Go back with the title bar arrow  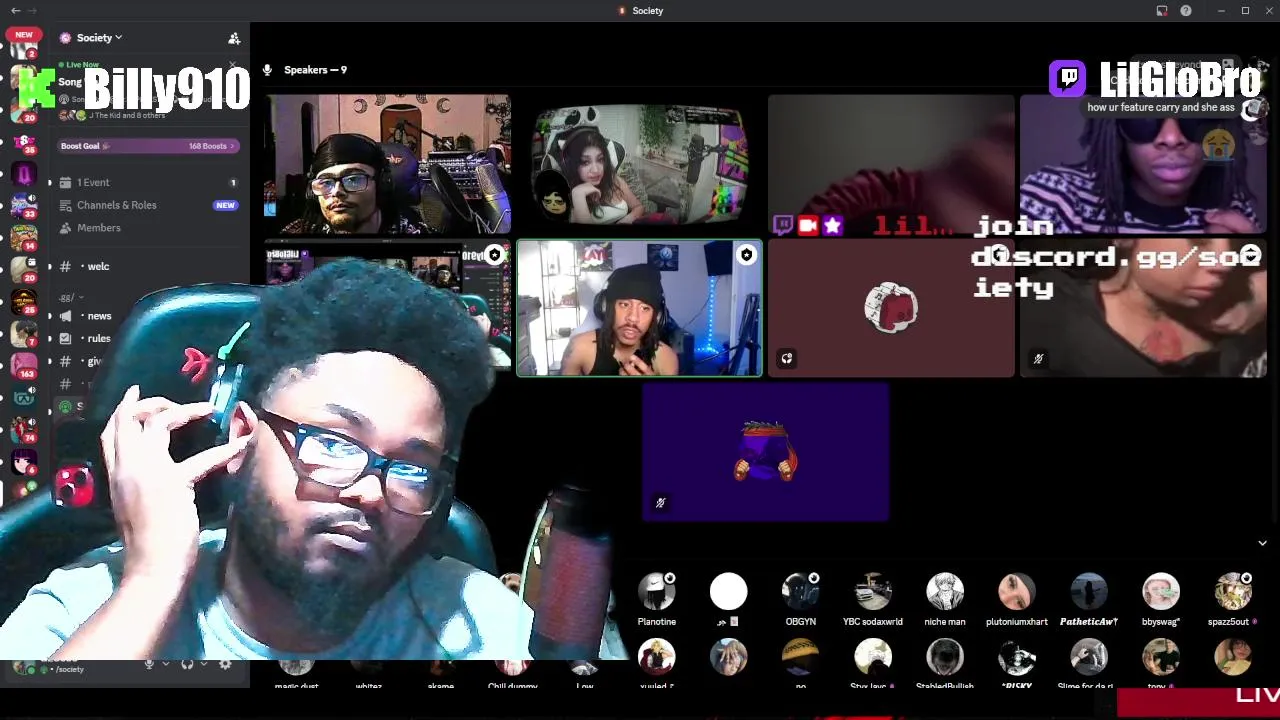tap(15, 10)
